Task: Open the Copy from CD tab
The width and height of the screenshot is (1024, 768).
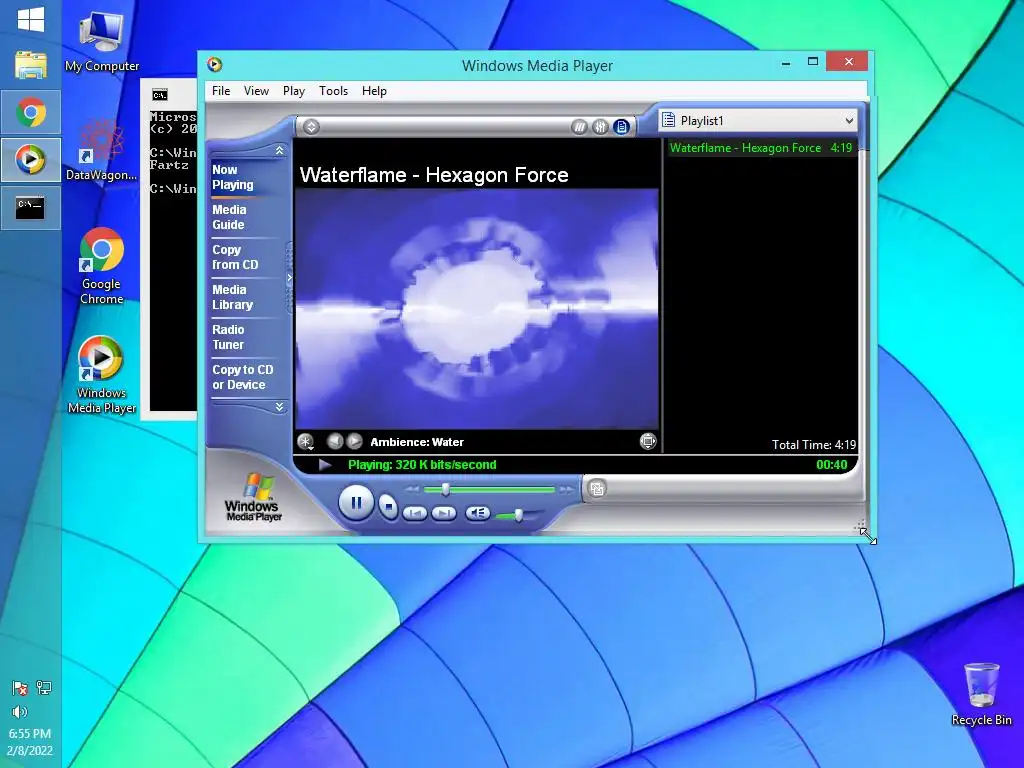Action: (x=235, y=257)
